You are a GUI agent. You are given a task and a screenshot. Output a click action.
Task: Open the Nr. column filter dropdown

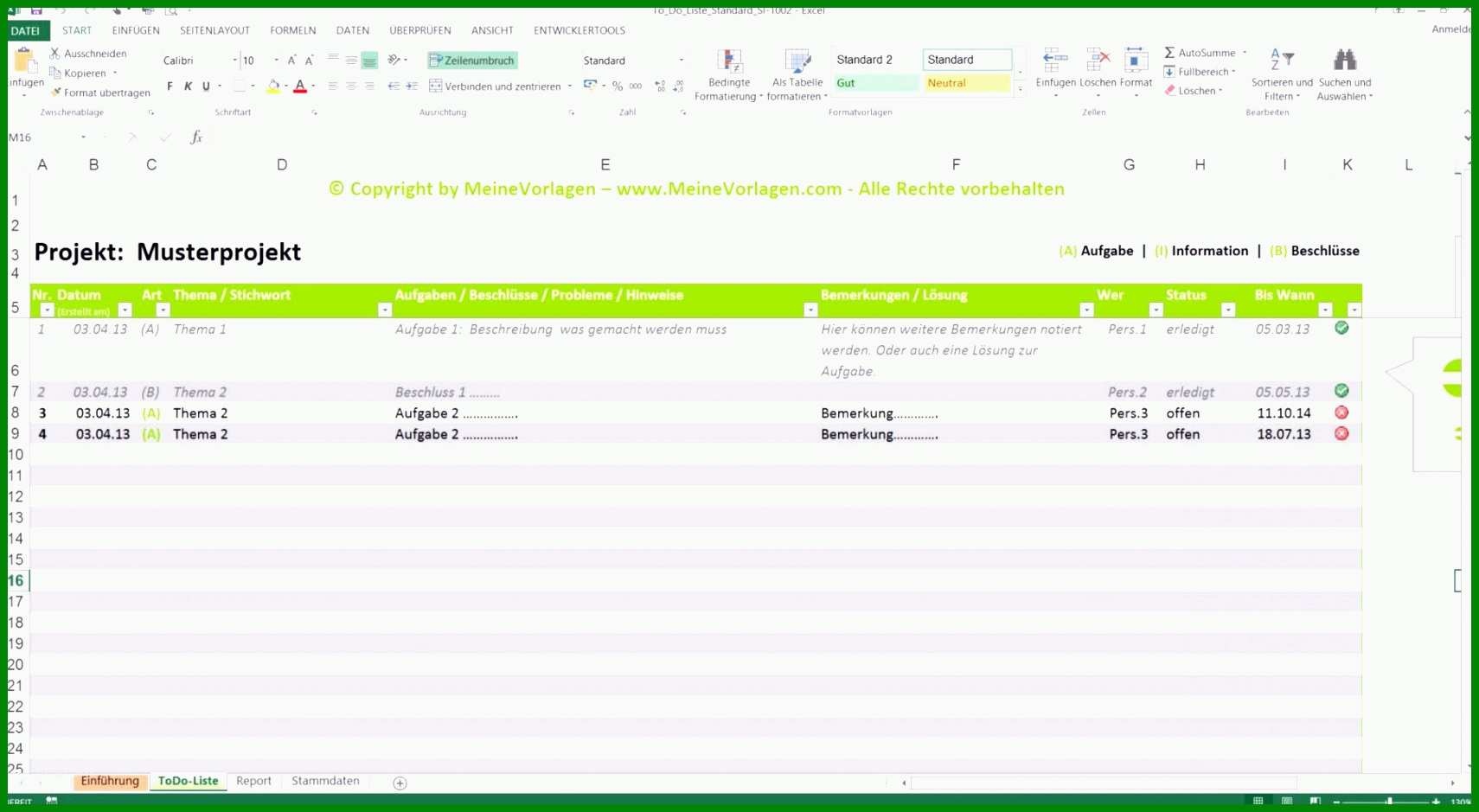(x=48, y=310)
